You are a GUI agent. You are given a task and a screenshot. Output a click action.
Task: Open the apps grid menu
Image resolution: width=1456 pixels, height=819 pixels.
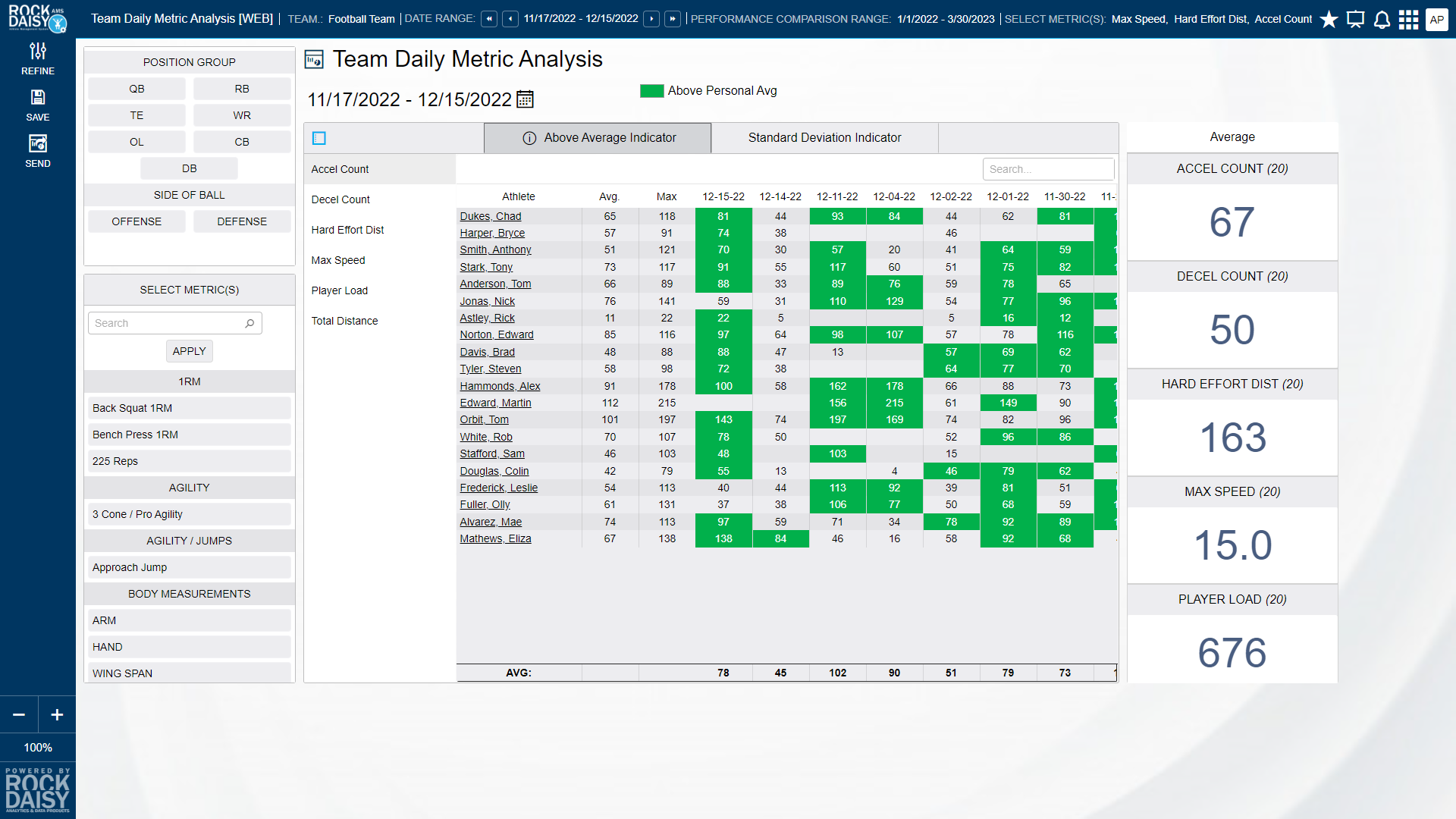(1408, 20)
